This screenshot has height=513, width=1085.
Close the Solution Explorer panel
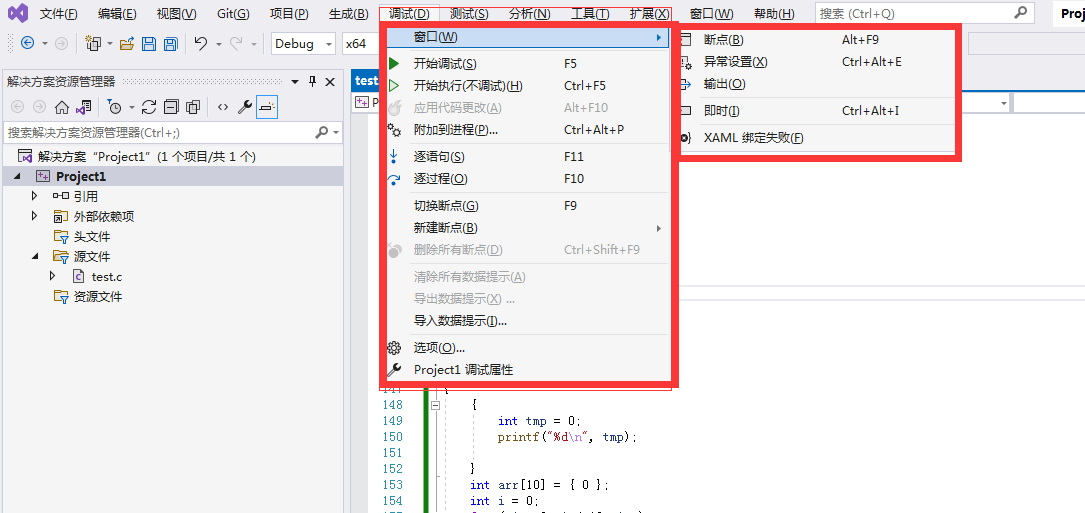pos(330,82)
